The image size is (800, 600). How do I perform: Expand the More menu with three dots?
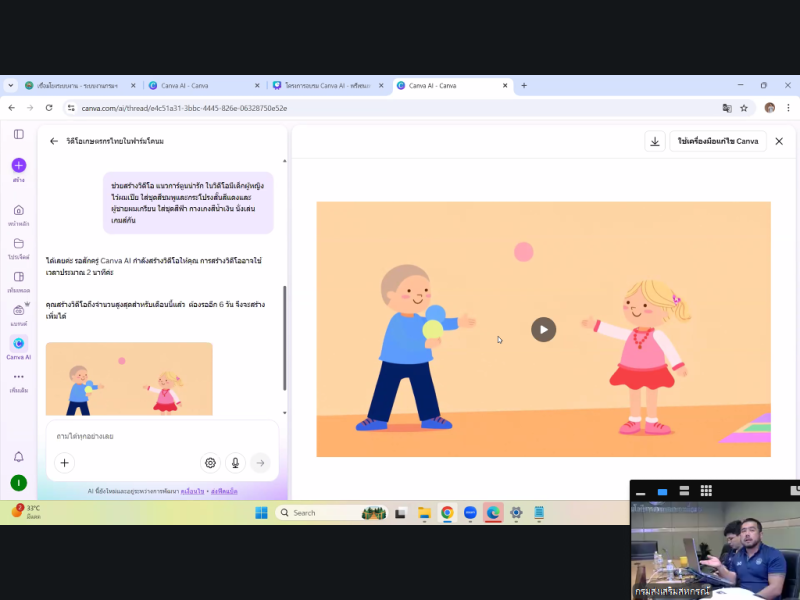(x=18, y=377)
